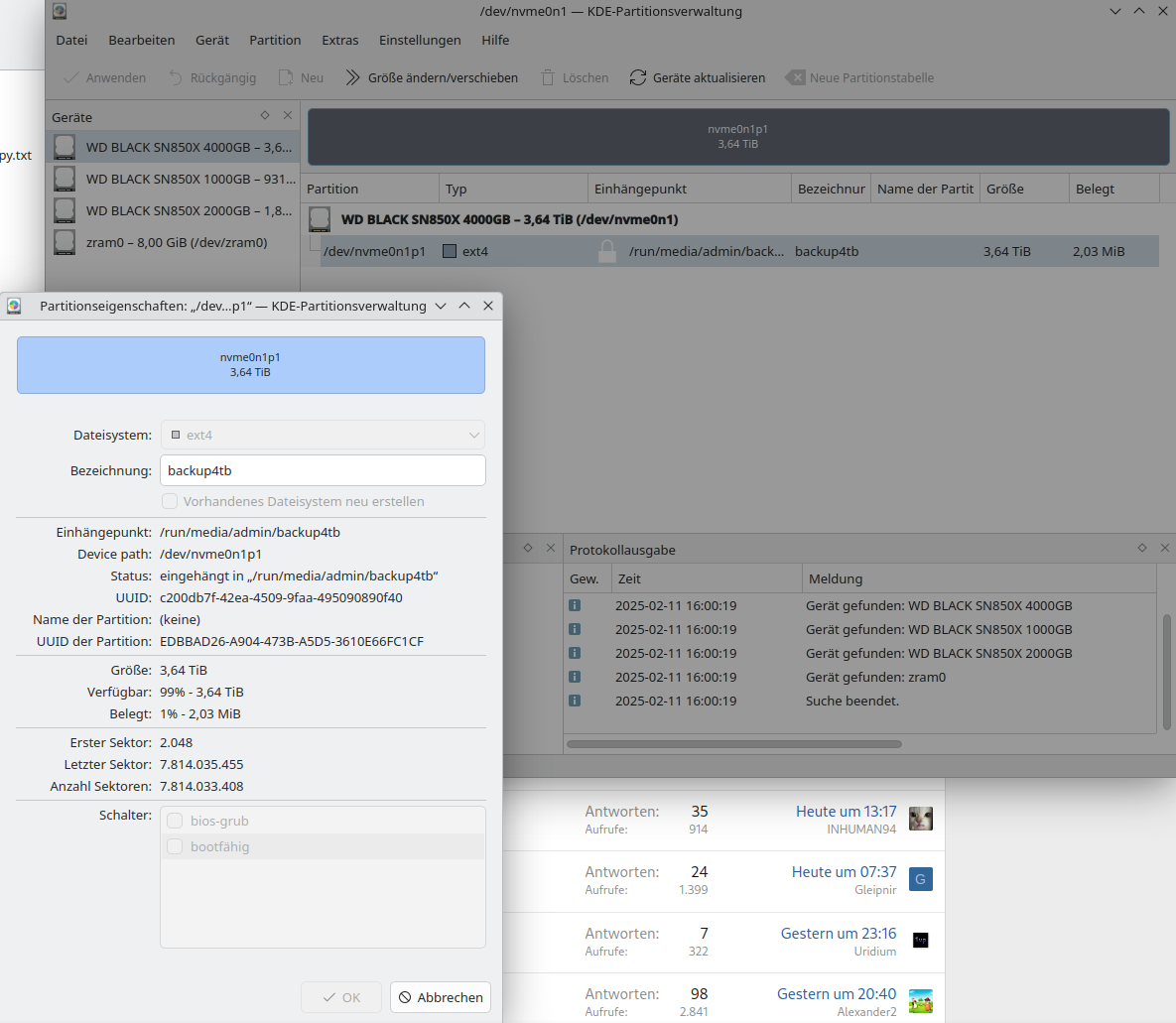This screenshot has width=1176, height=1023.
Task: Click ext4 type color square in partition row
Action: pos(450,251)
